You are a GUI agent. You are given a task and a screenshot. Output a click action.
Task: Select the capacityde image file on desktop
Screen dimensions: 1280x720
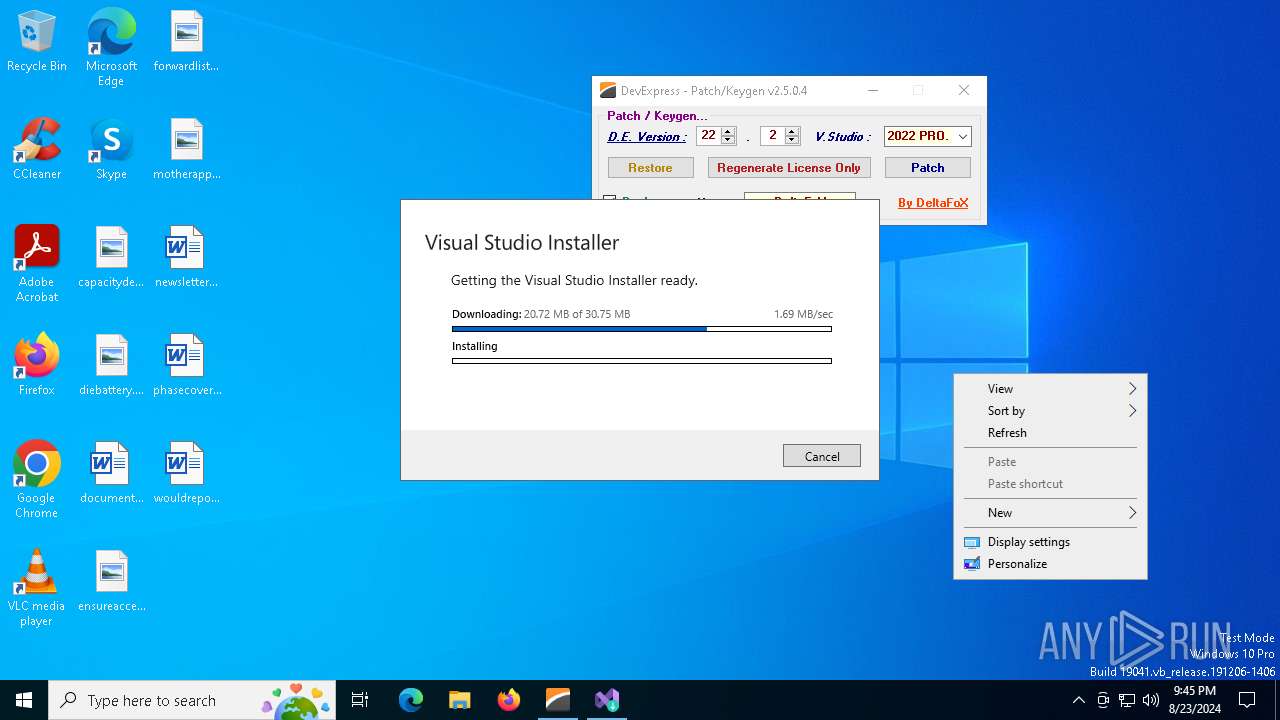coord(111,258)
